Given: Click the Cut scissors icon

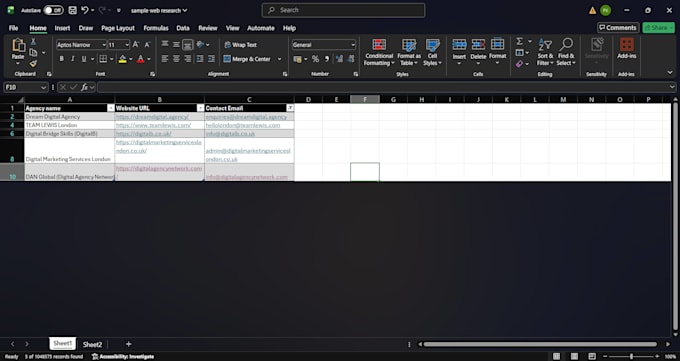Looking at the screenshot, I should pos(33,42).
